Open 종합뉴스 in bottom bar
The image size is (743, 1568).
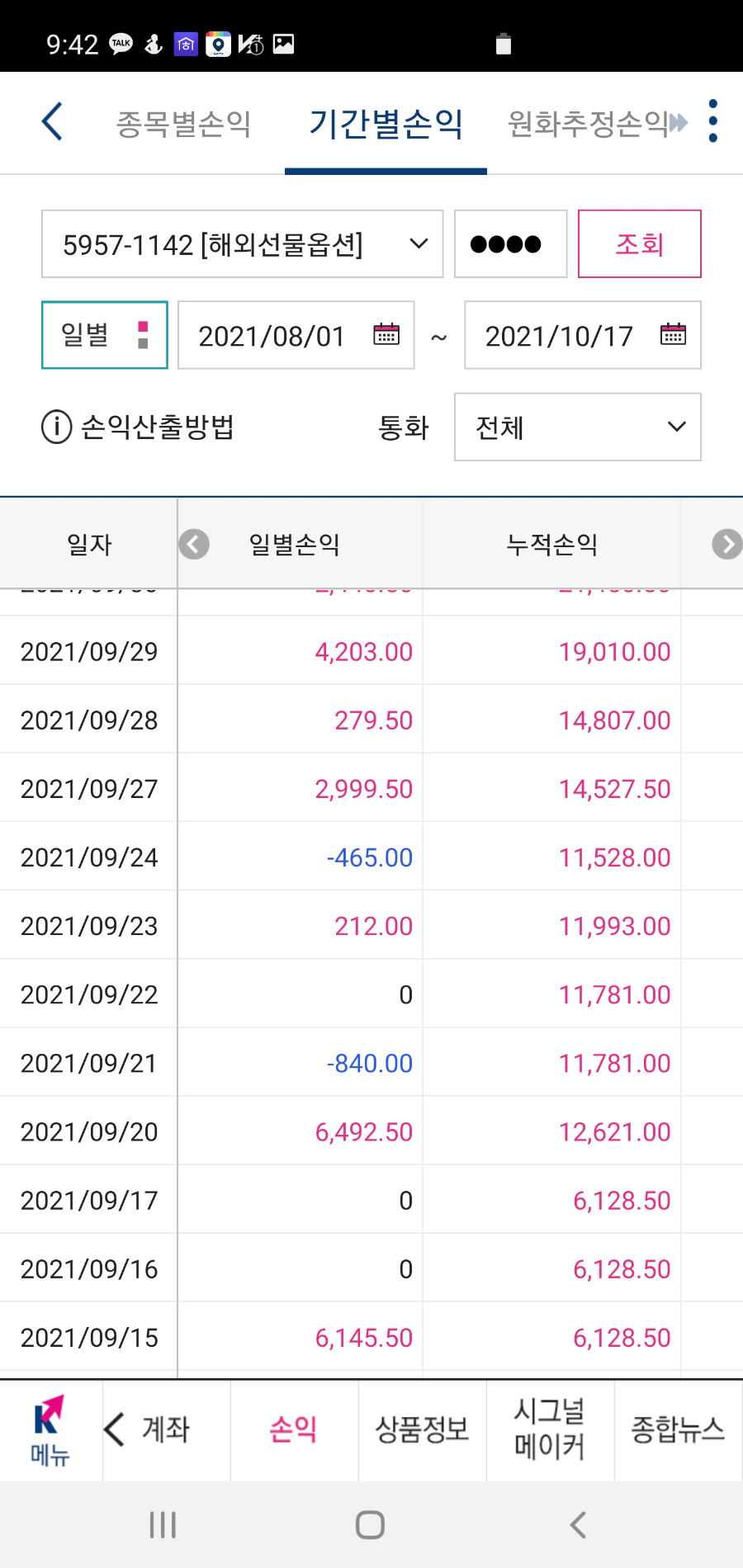(678, 1429)
